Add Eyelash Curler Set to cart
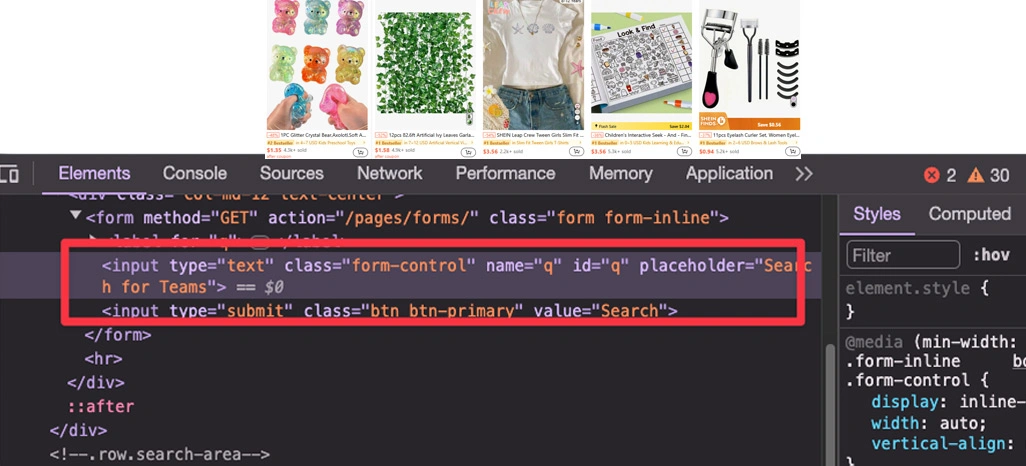Viewport: 1026px width, 466px height. 792,152
